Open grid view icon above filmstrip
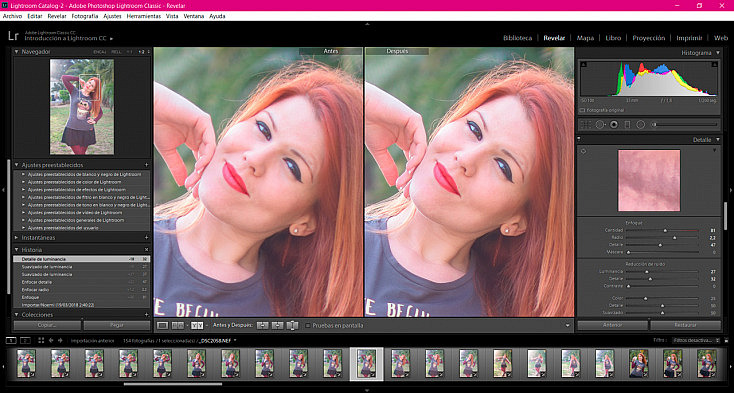Screen dimensions: 734x393 [x=41, y=340]
